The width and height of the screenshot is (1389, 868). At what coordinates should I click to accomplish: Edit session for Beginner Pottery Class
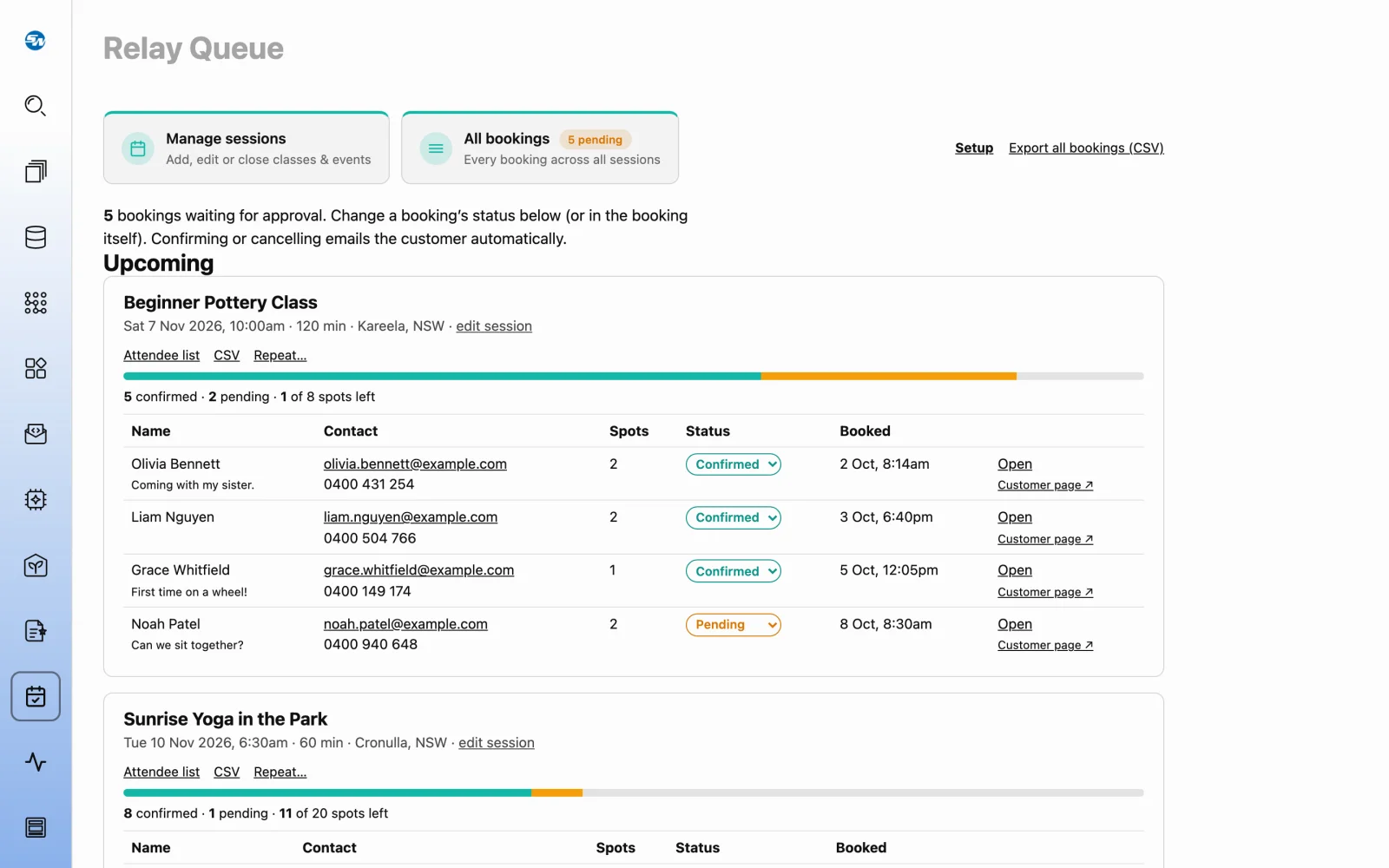(x=494, y=326)
